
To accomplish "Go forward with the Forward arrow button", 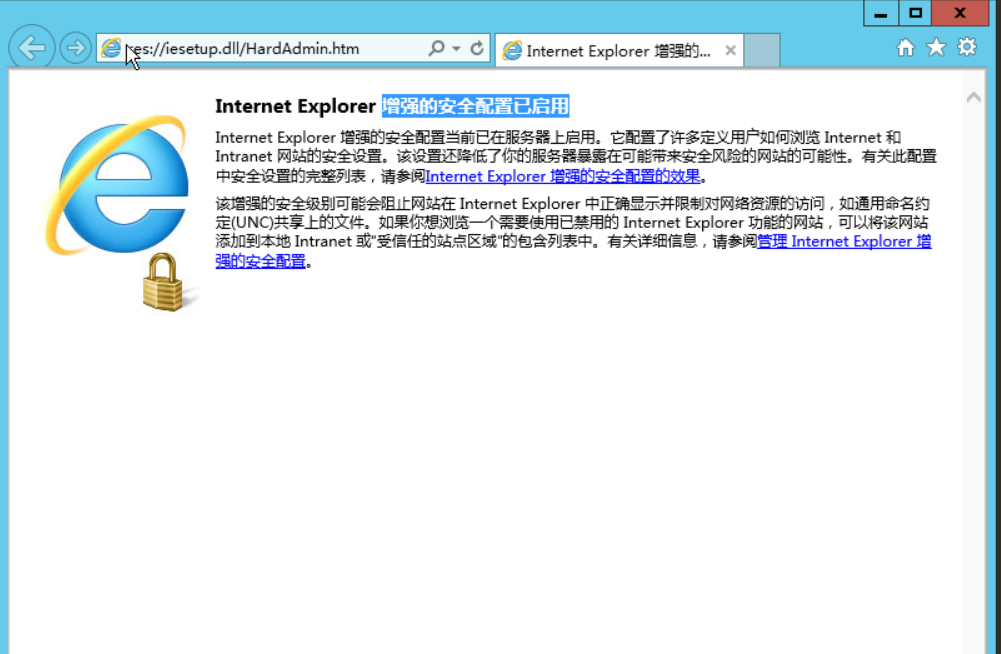I will tap(75, 48).
